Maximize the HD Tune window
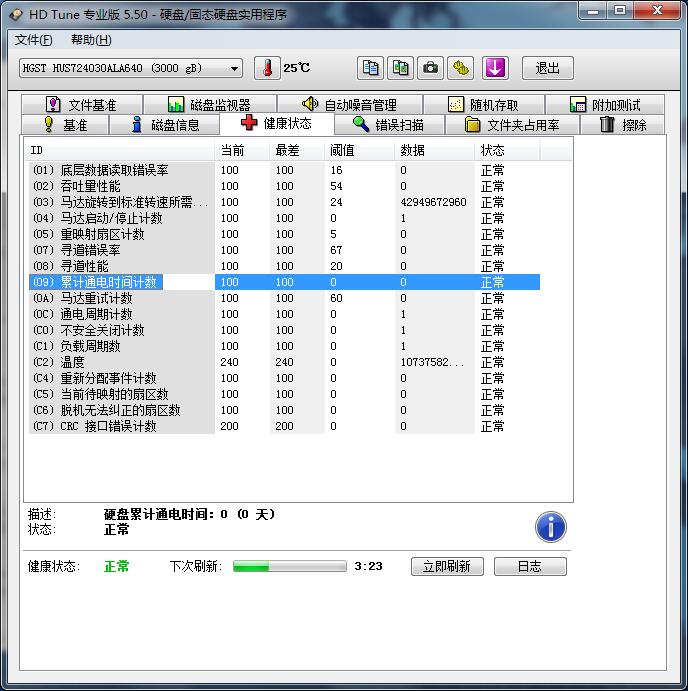The image size is (688, 691). click(x=620, y=11)
